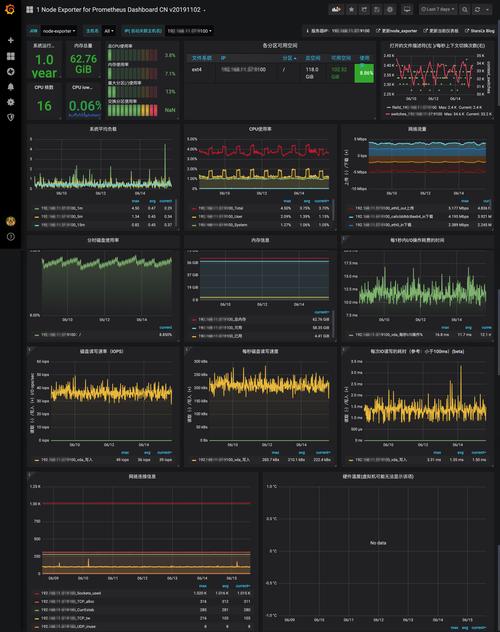Image resolution: width=500 pixels, height=632 pixels.
Task: Open the refresh interval dropdown arrow
Action: point(488,9)
